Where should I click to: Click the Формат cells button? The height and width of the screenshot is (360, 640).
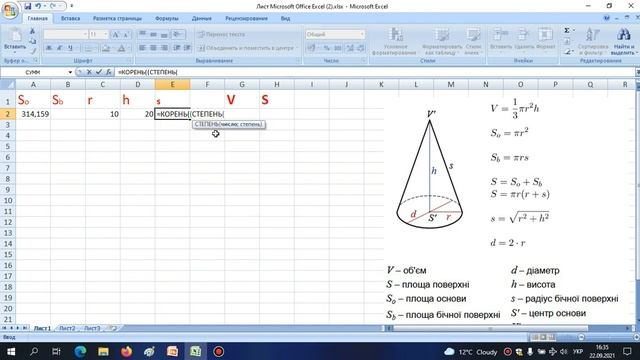(546, 39)
